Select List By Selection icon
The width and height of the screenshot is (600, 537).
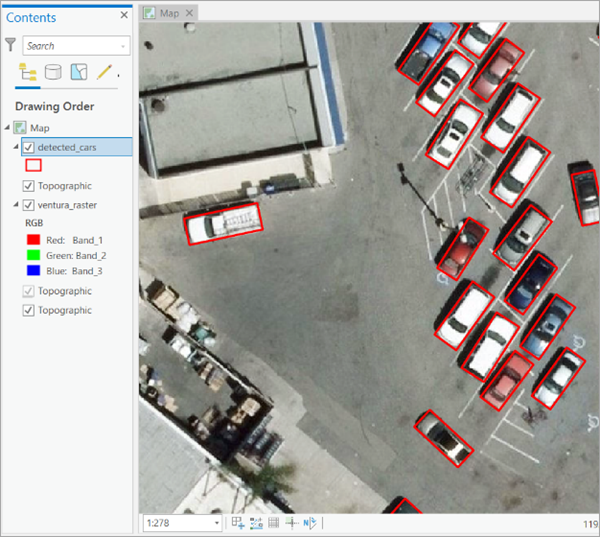coord(78,72)
